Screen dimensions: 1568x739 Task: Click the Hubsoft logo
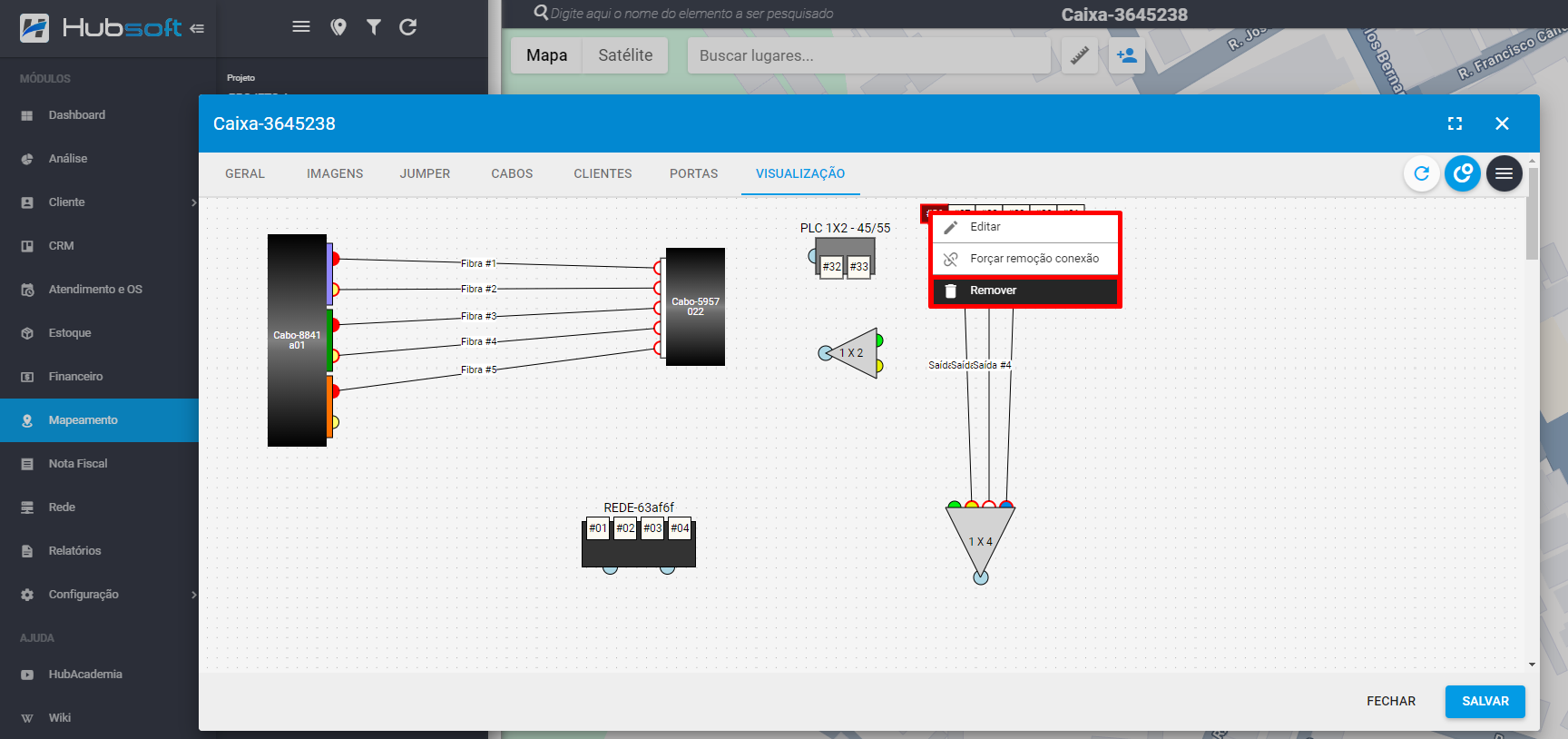coord(101,28)
